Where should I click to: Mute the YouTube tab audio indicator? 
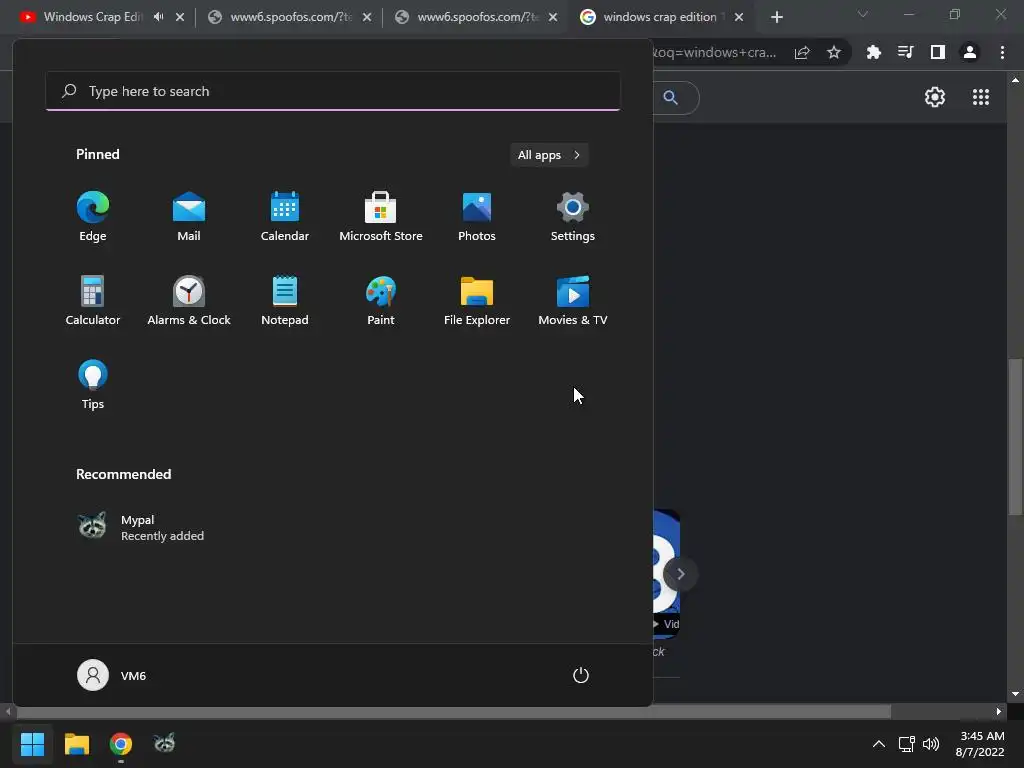click(159, 17)
